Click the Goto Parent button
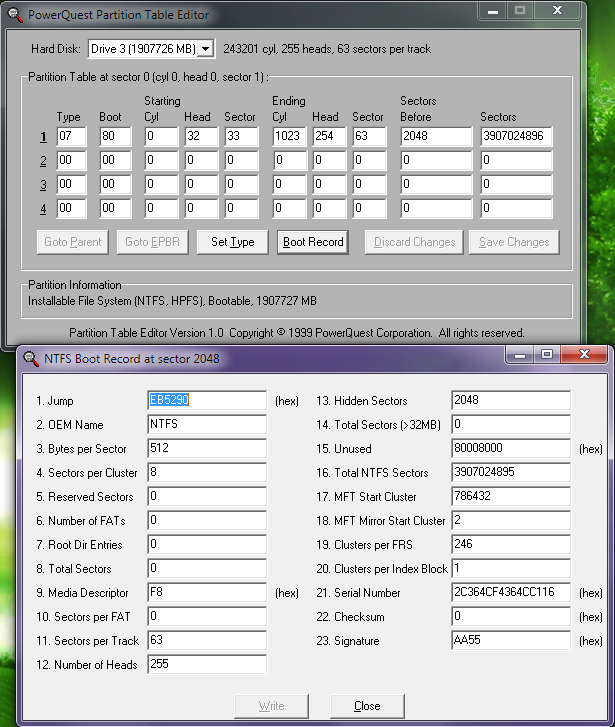 click(x=72, y=242)
